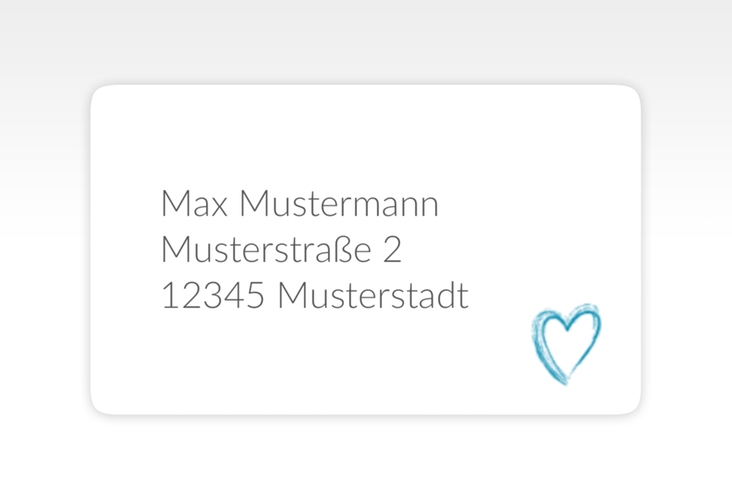The height and width of the screenshot is (500, 732).
Task: Click the city name Musterstadt
Action: click(373, 296)
